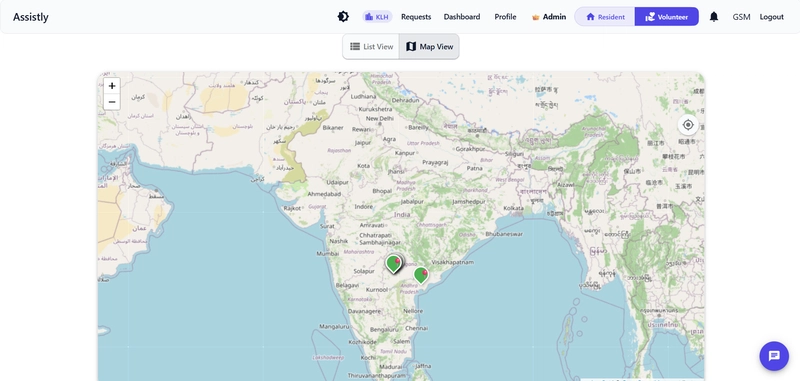Viewport: 800px width, 381px height.
Task: Click the Mangaluru label on map
Action: (x=334, y=326)
